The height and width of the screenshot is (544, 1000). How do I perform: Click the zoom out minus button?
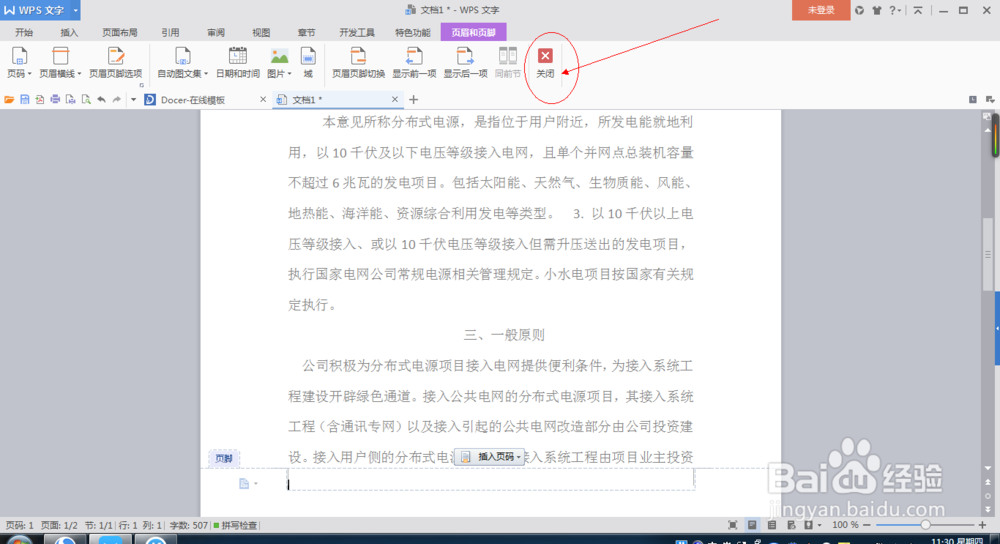click(x=867, y=525)
